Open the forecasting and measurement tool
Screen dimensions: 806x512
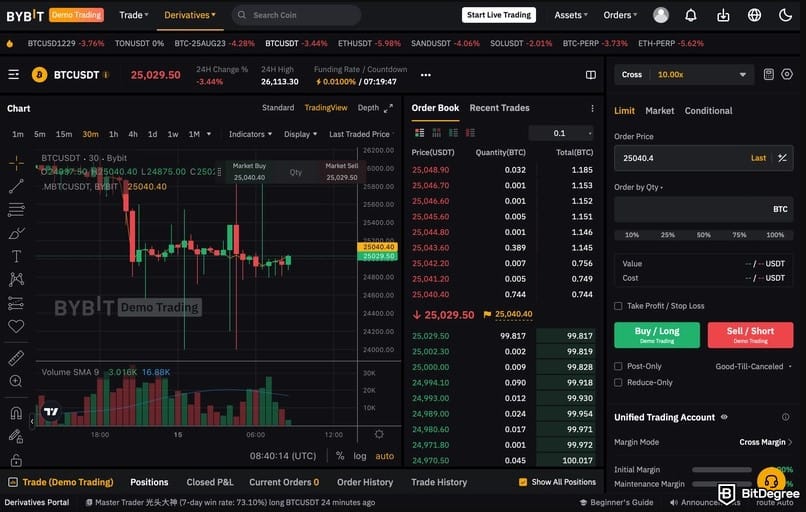(x=16, y=303)
